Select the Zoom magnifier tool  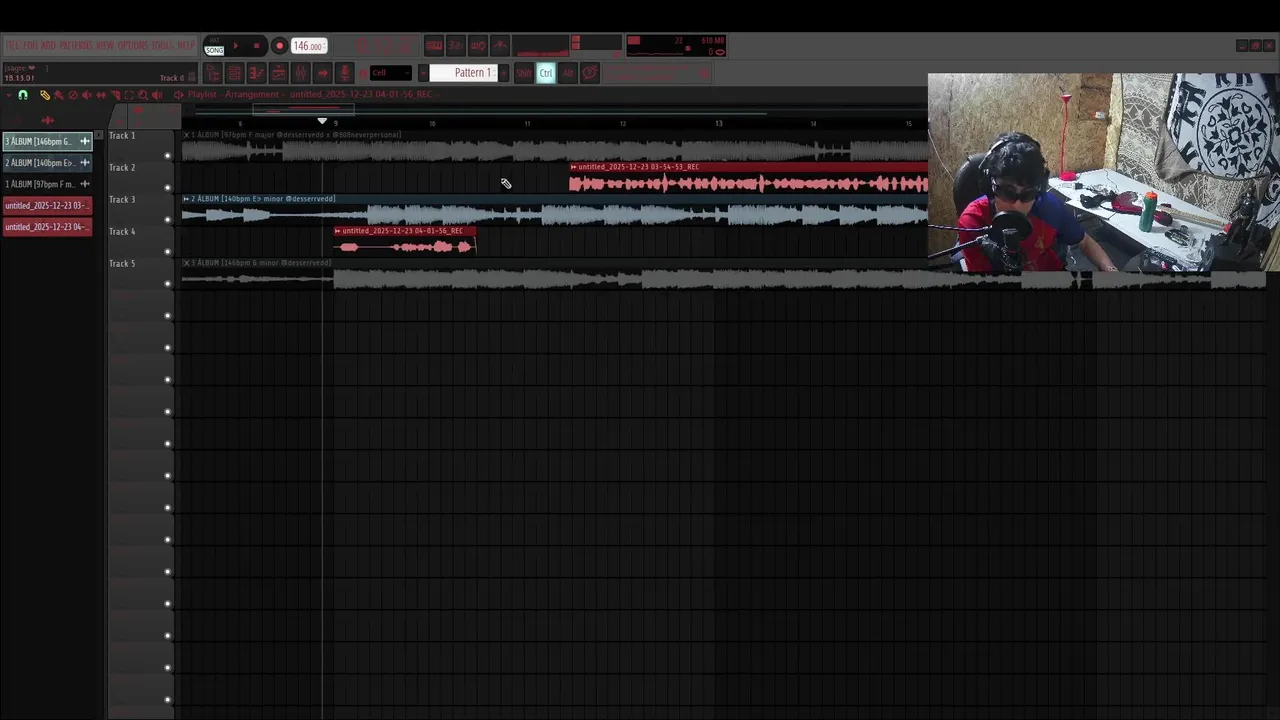[x=143, y=95]
